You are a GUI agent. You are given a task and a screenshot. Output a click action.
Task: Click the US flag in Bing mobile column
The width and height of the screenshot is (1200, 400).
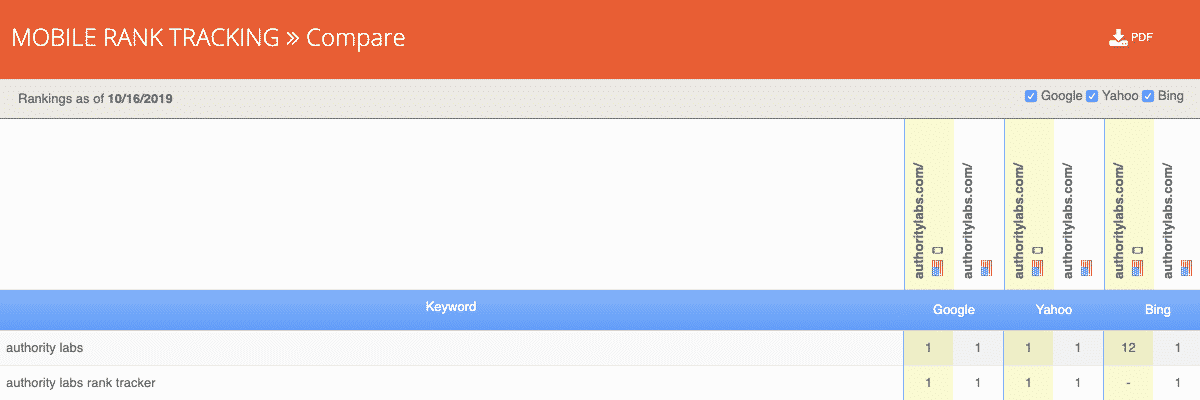coord(1137,267)
